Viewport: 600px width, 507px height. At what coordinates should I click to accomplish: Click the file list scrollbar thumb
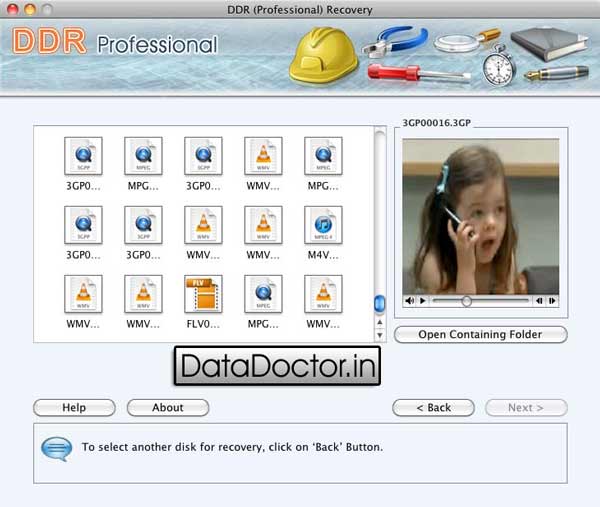pos(379,303)
